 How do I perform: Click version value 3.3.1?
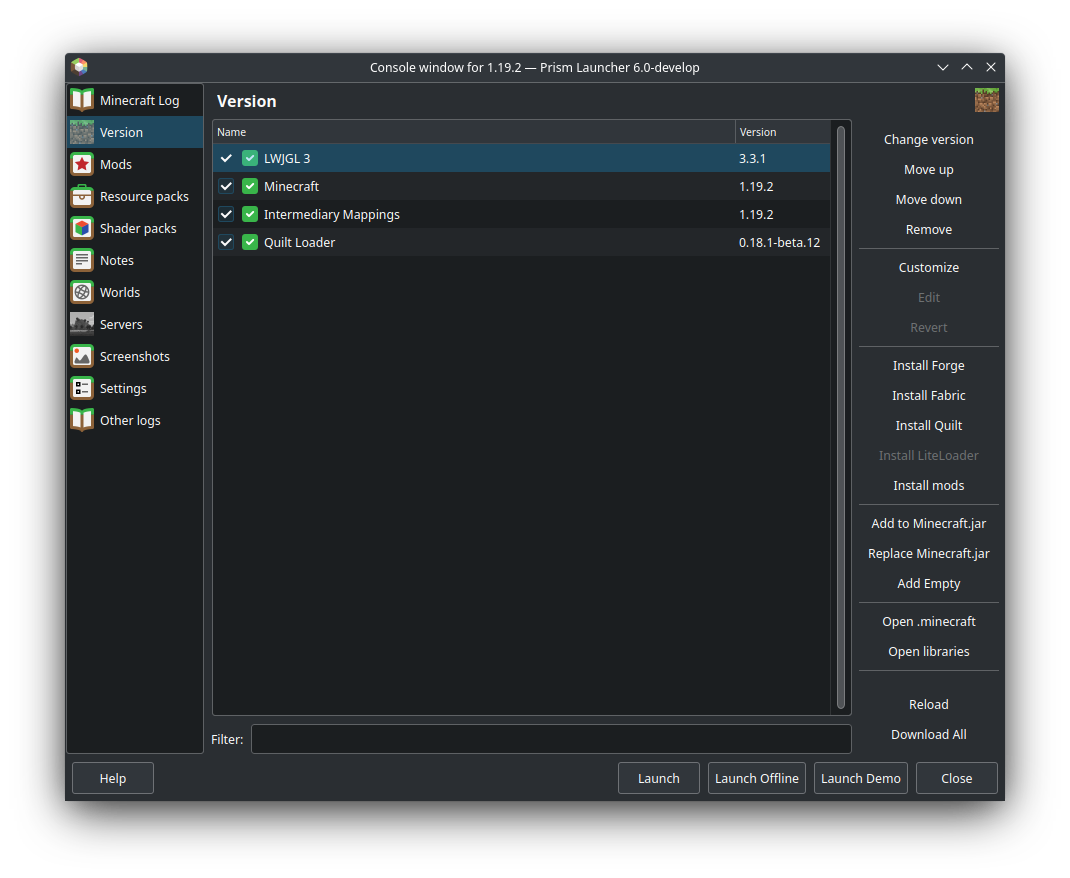[752, 159]
